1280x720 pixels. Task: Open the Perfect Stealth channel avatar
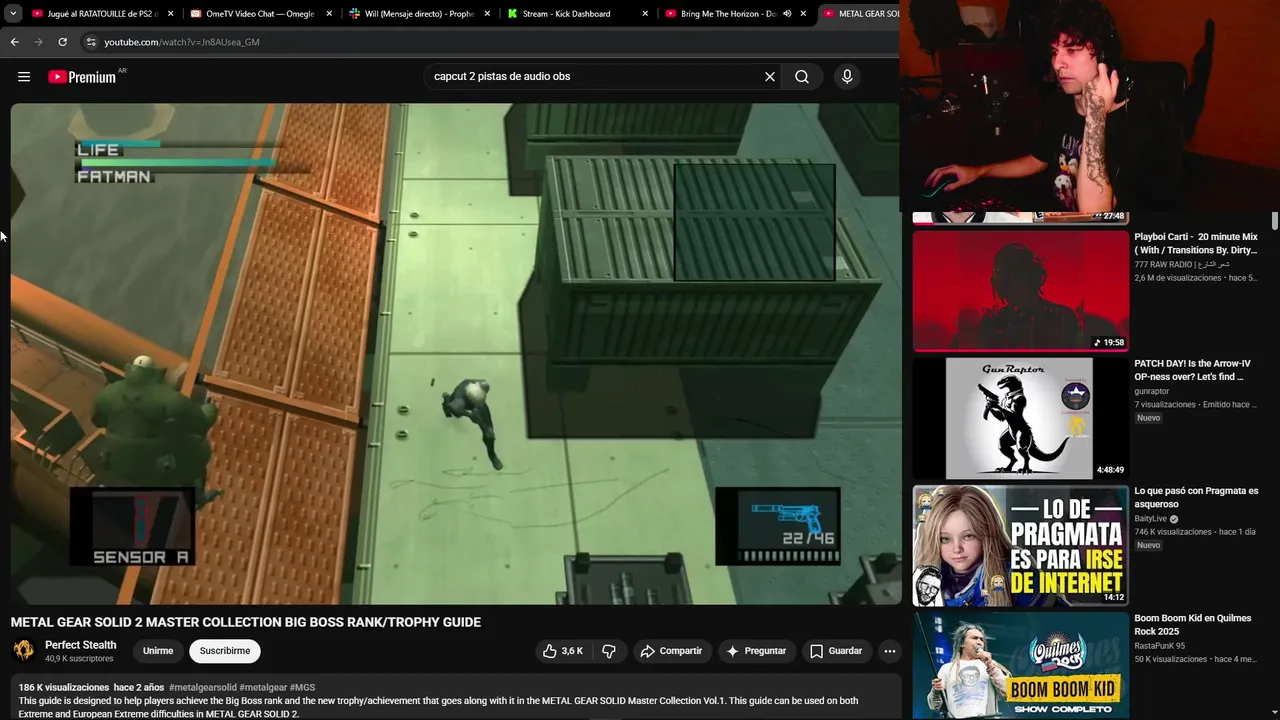coord(23,651)
